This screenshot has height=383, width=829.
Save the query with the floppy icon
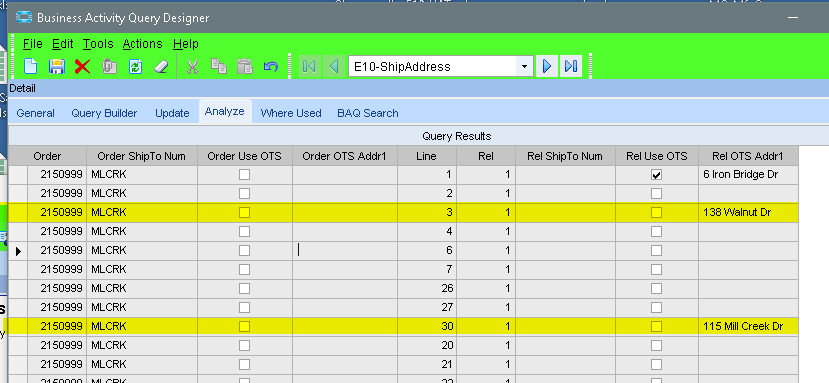pos(57,66)
